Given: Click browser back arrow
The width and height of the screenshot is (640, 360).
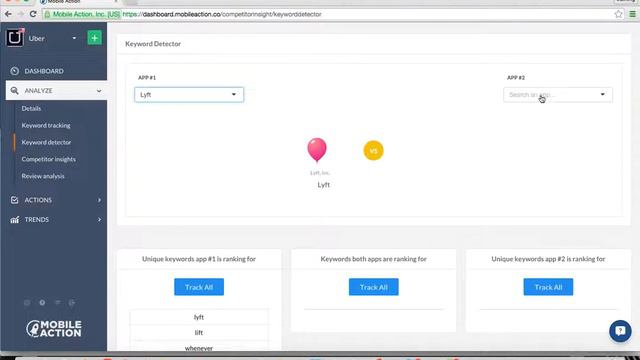Looking at the screenshot, I should click(x=8, y=14).
